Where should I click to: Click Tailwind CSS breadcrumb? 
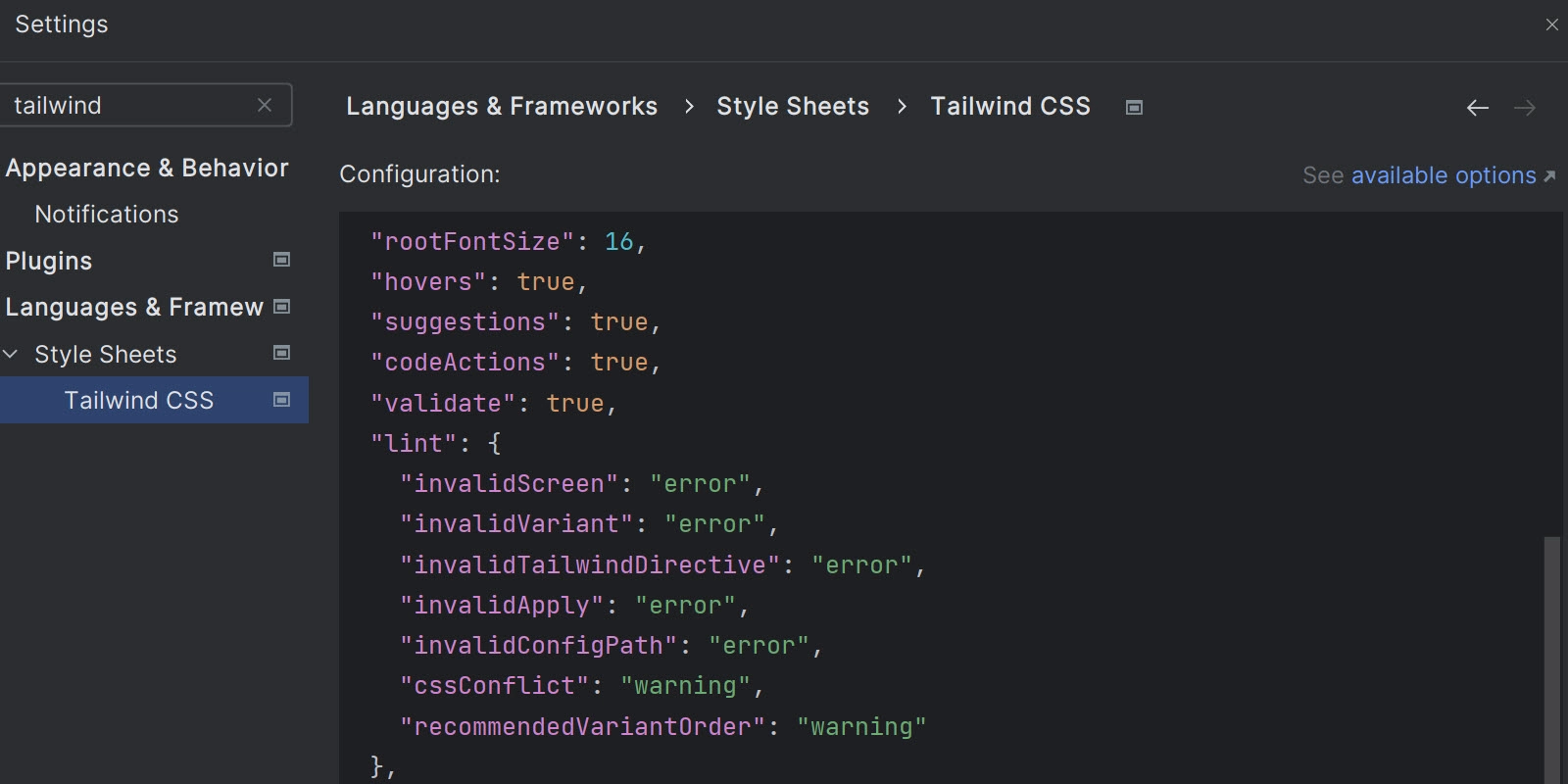(x=1010, y=106)
